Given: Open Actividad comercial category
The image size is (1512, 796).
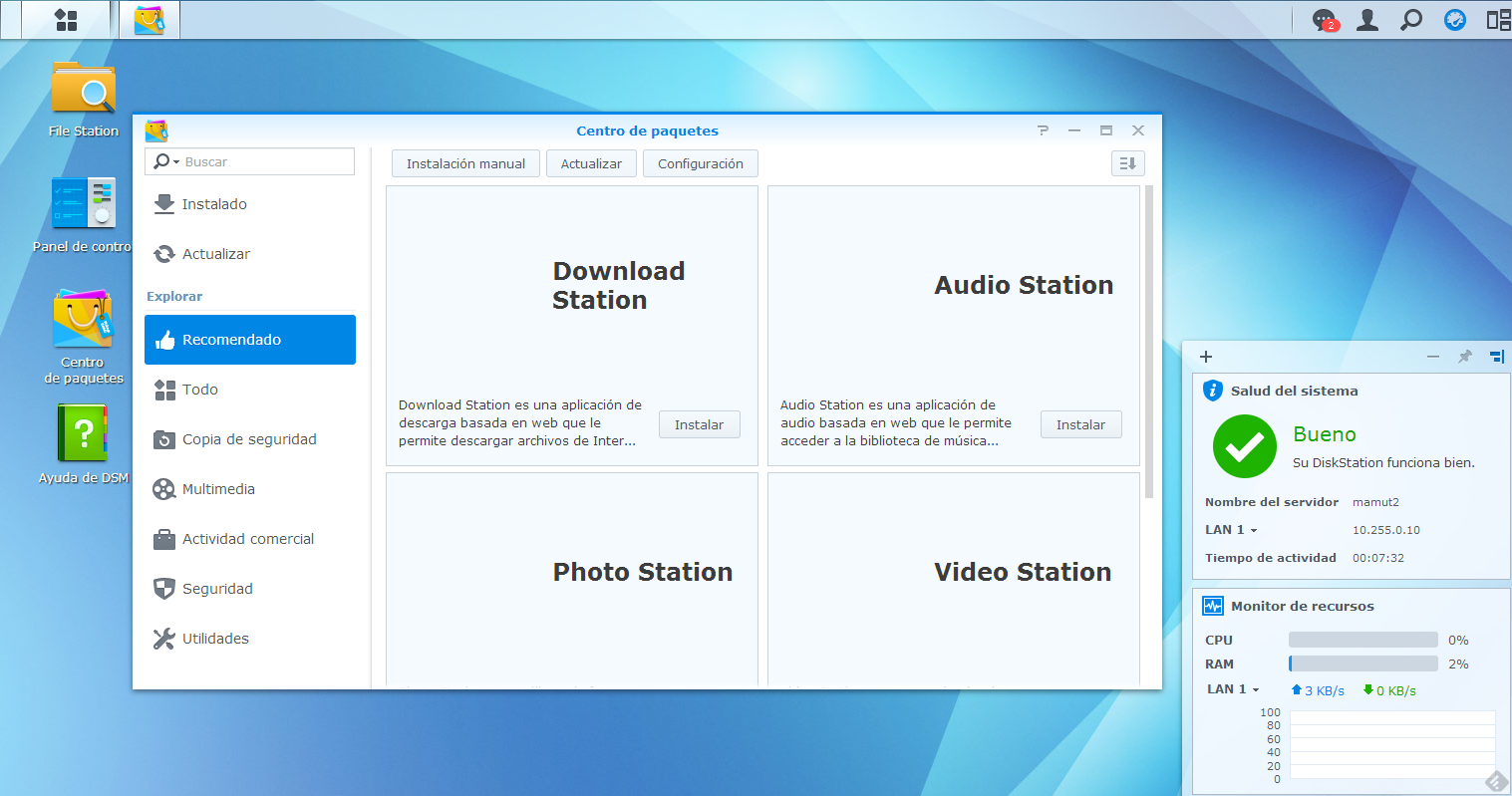Looking at the screenshot, I should [250, 539].
